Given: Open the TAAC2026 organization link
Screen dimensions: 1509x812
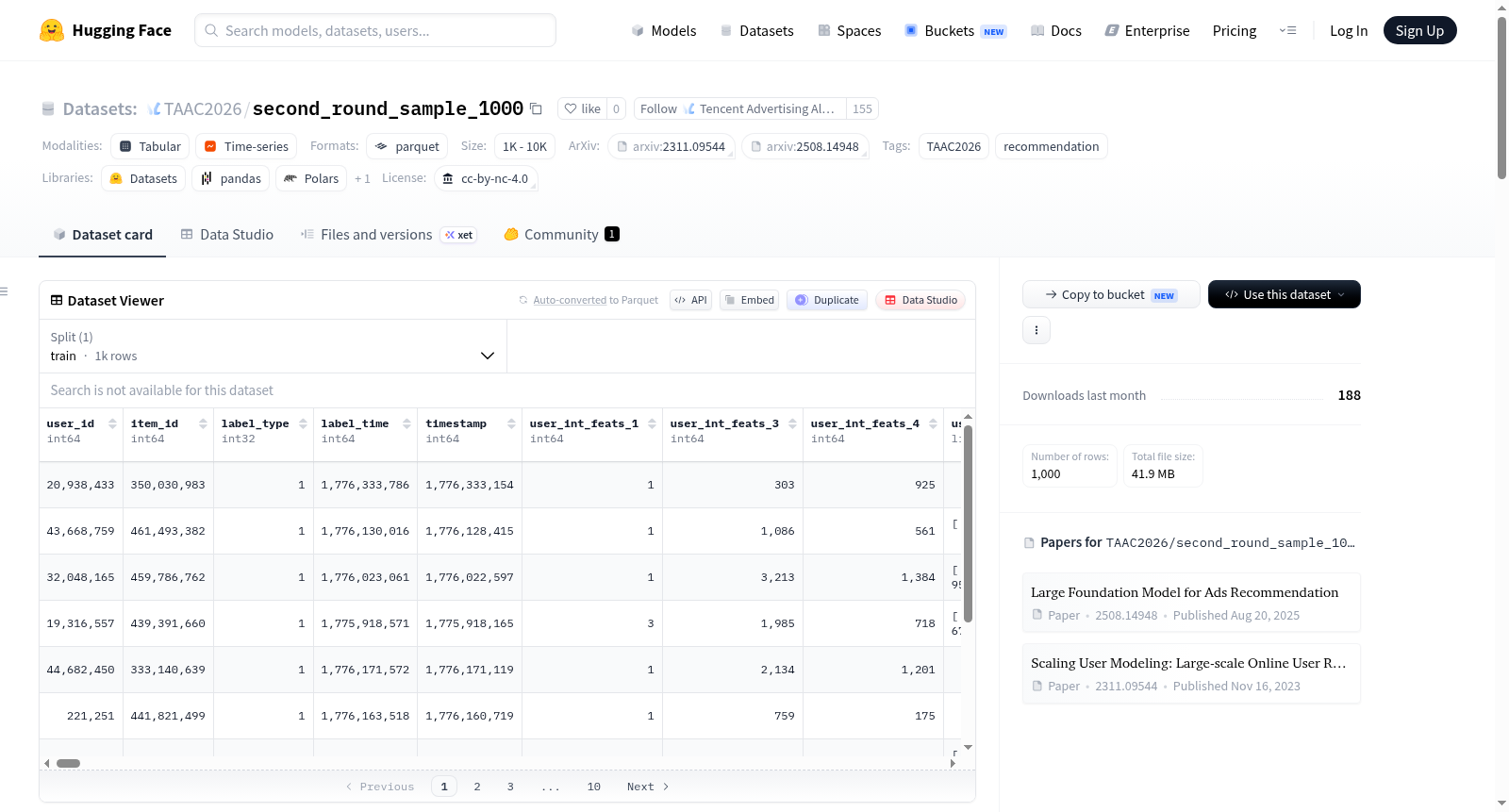Looking at the screenshot, I should 203,109.
